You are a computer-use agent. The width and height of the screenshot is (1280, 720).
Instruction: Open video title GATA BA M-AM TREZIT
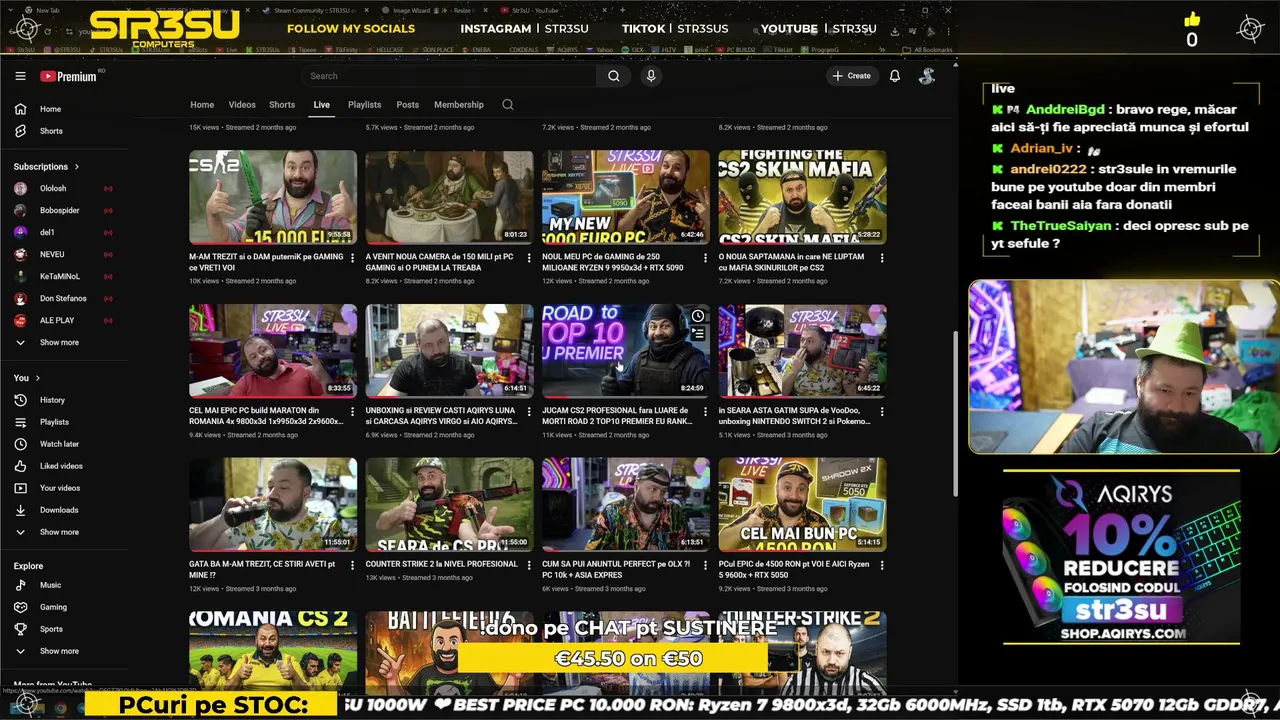263,570
